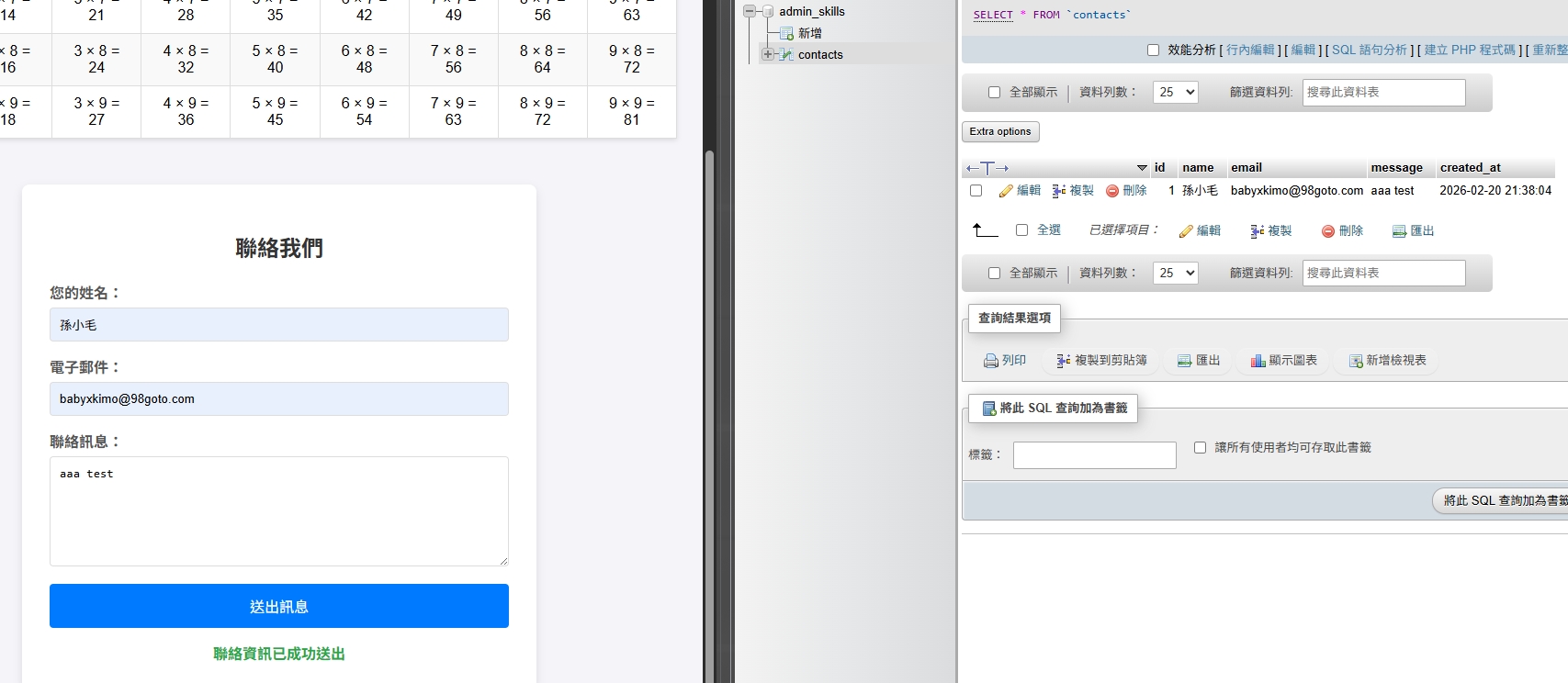
Task: Sort results by the message column header
Action: click(1396, 168)
